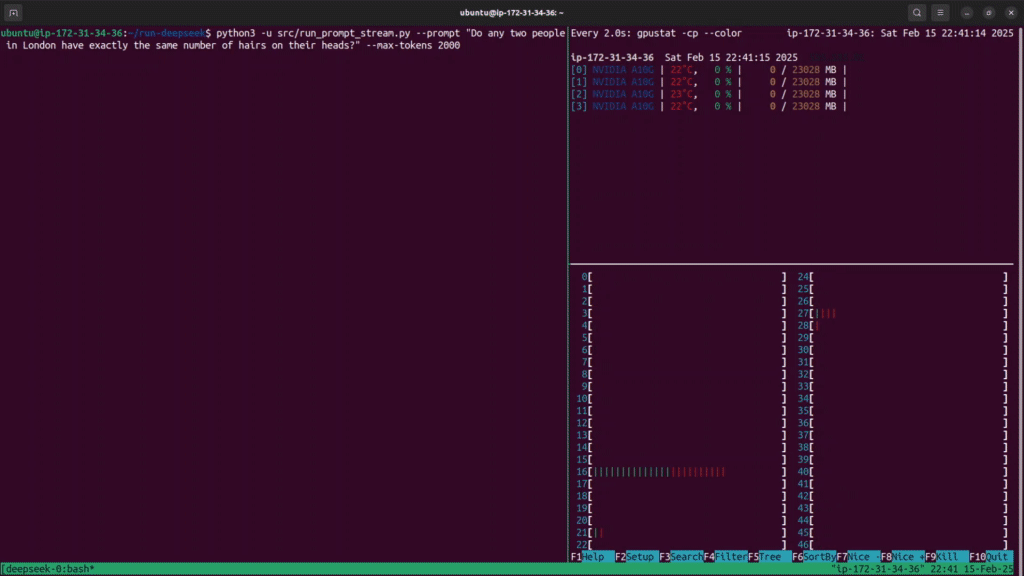Click CPU 16 usage bar in htop
This screenshot has width=1024, height=576.
tap(681, 472)
